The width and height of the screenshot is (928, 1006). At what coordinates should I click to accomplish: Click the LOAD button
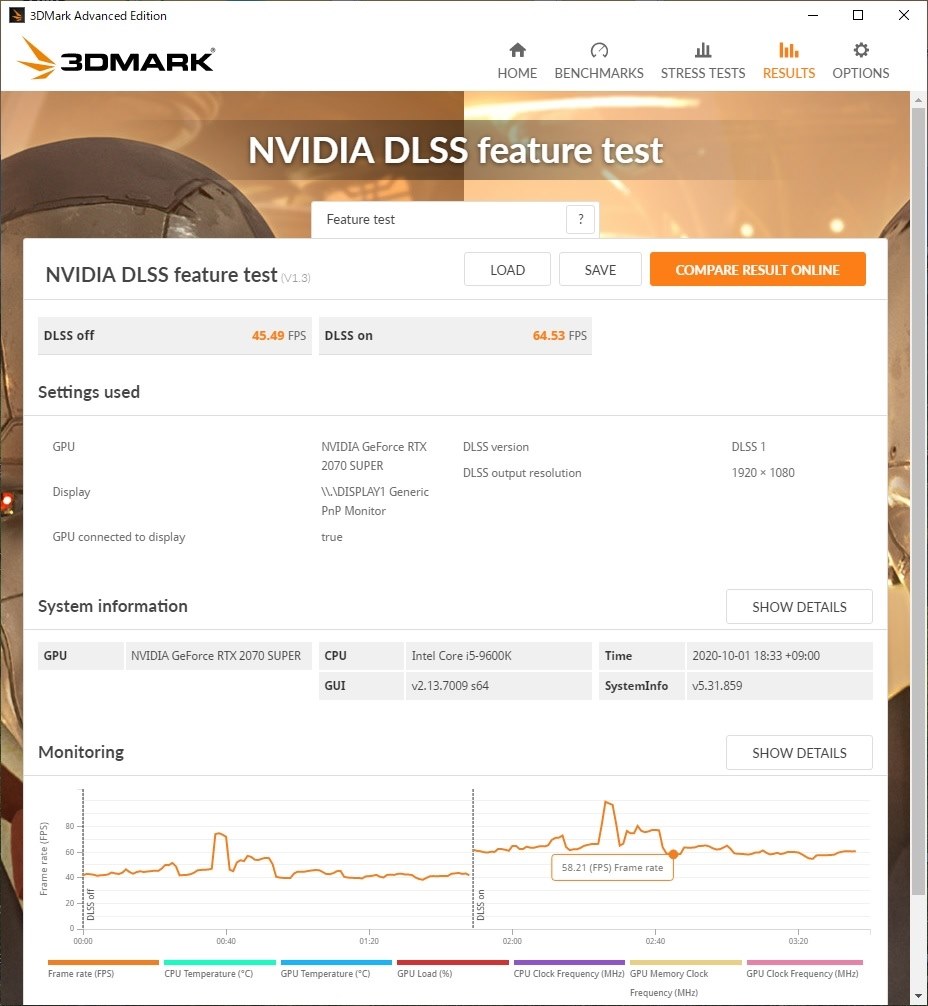point(507,269)
